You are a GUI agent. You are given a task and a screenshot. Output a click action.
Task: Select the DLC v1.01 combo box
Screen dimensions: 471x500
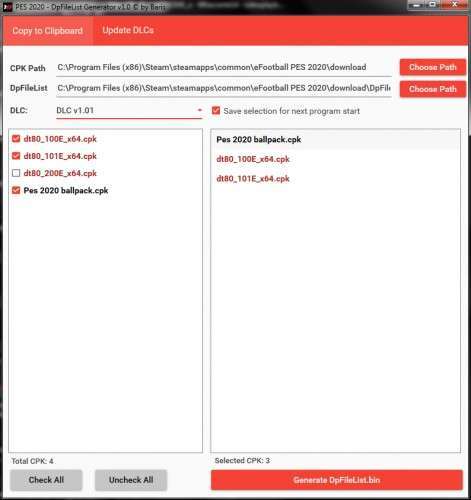(129, 111)
